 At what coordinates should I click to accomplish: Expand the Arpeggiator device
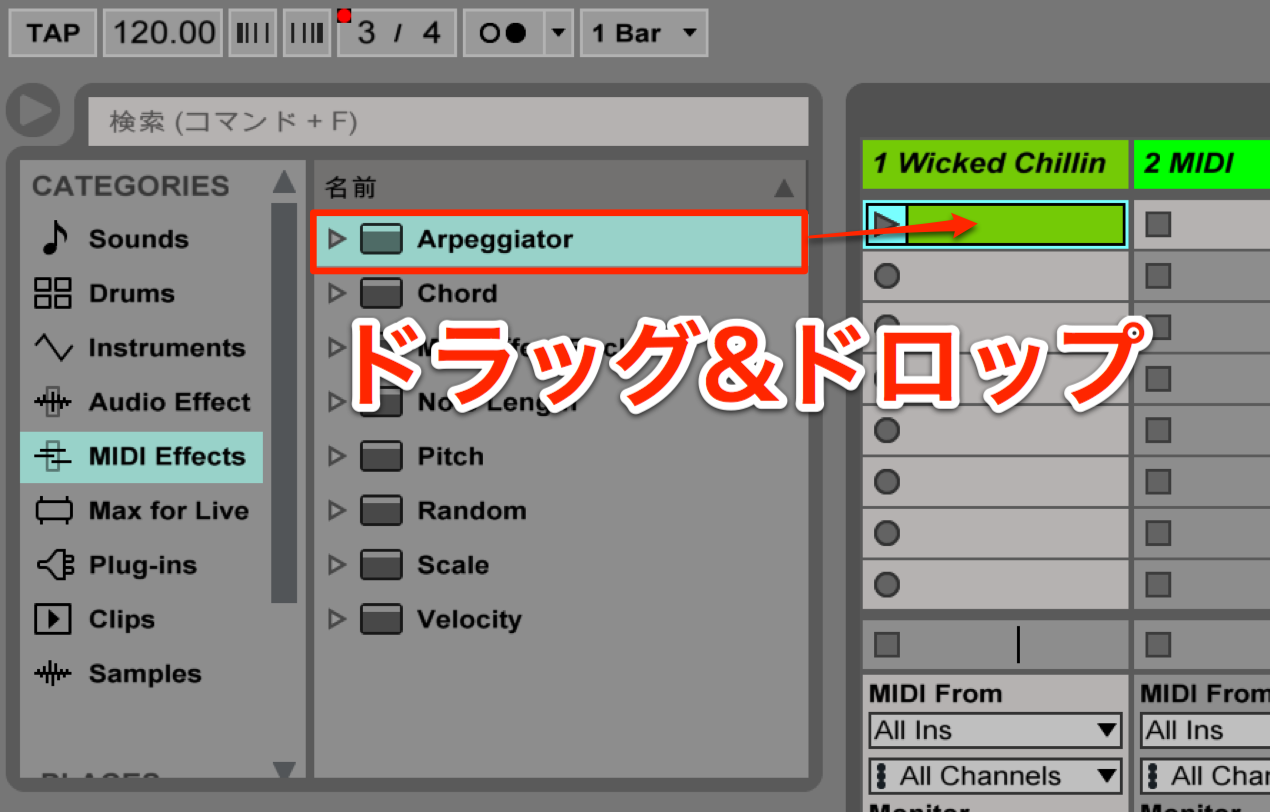pos(336,239)
